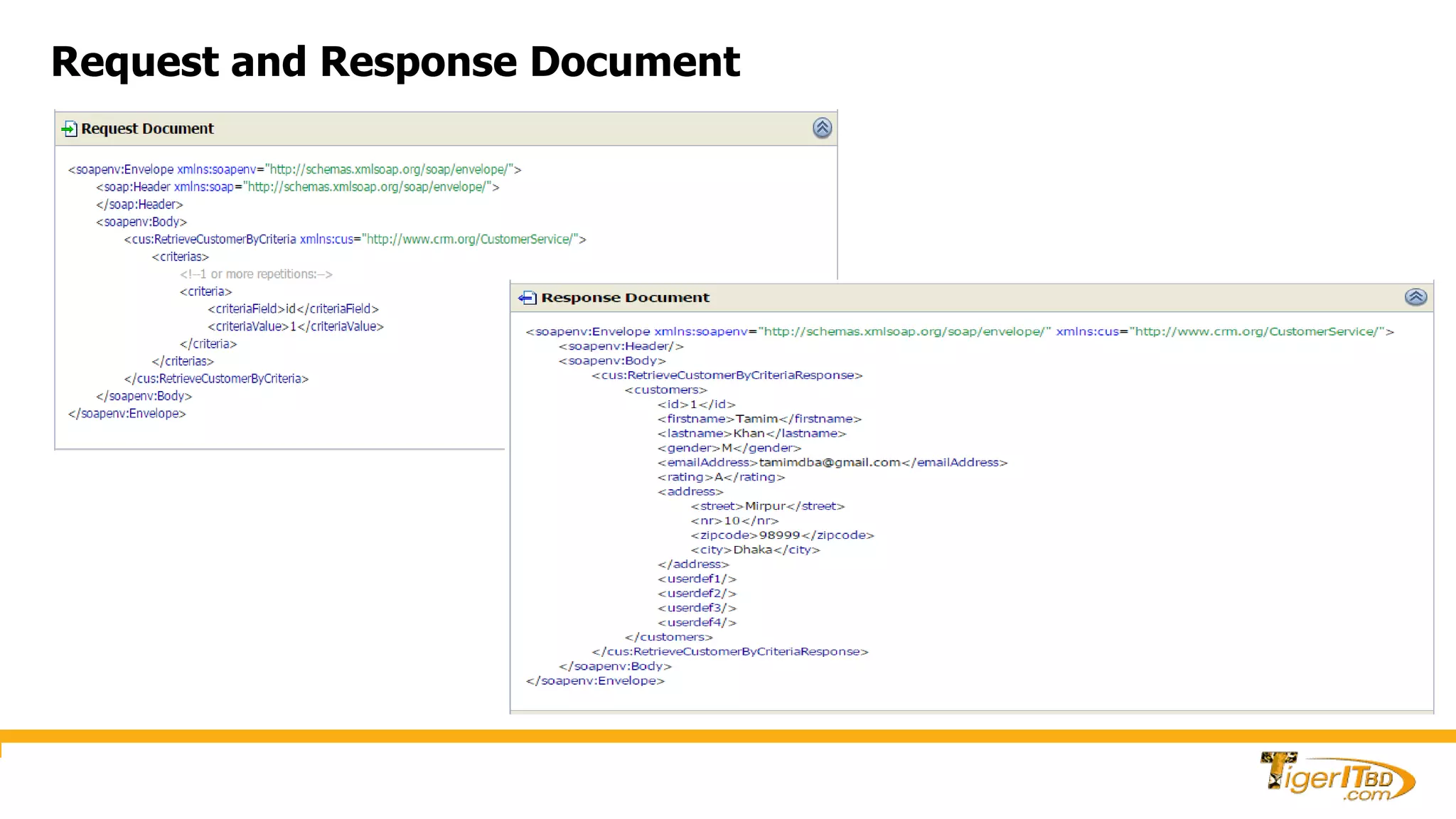
Task: Click the street Mirpur line
Action: (x=768, y=507)
